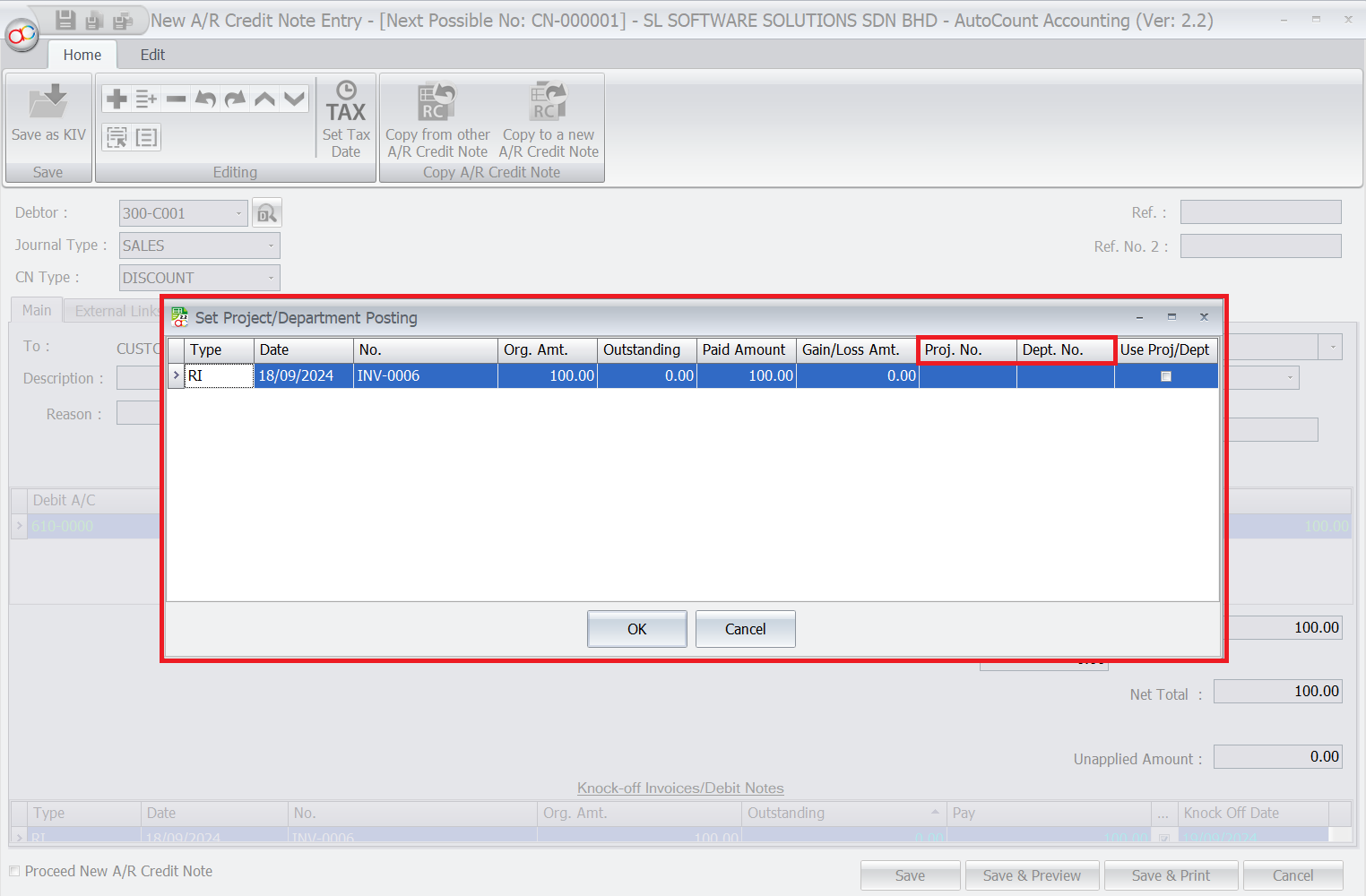
Task: Click the Save as KIV icon
Action: click(x=48, y=102)
